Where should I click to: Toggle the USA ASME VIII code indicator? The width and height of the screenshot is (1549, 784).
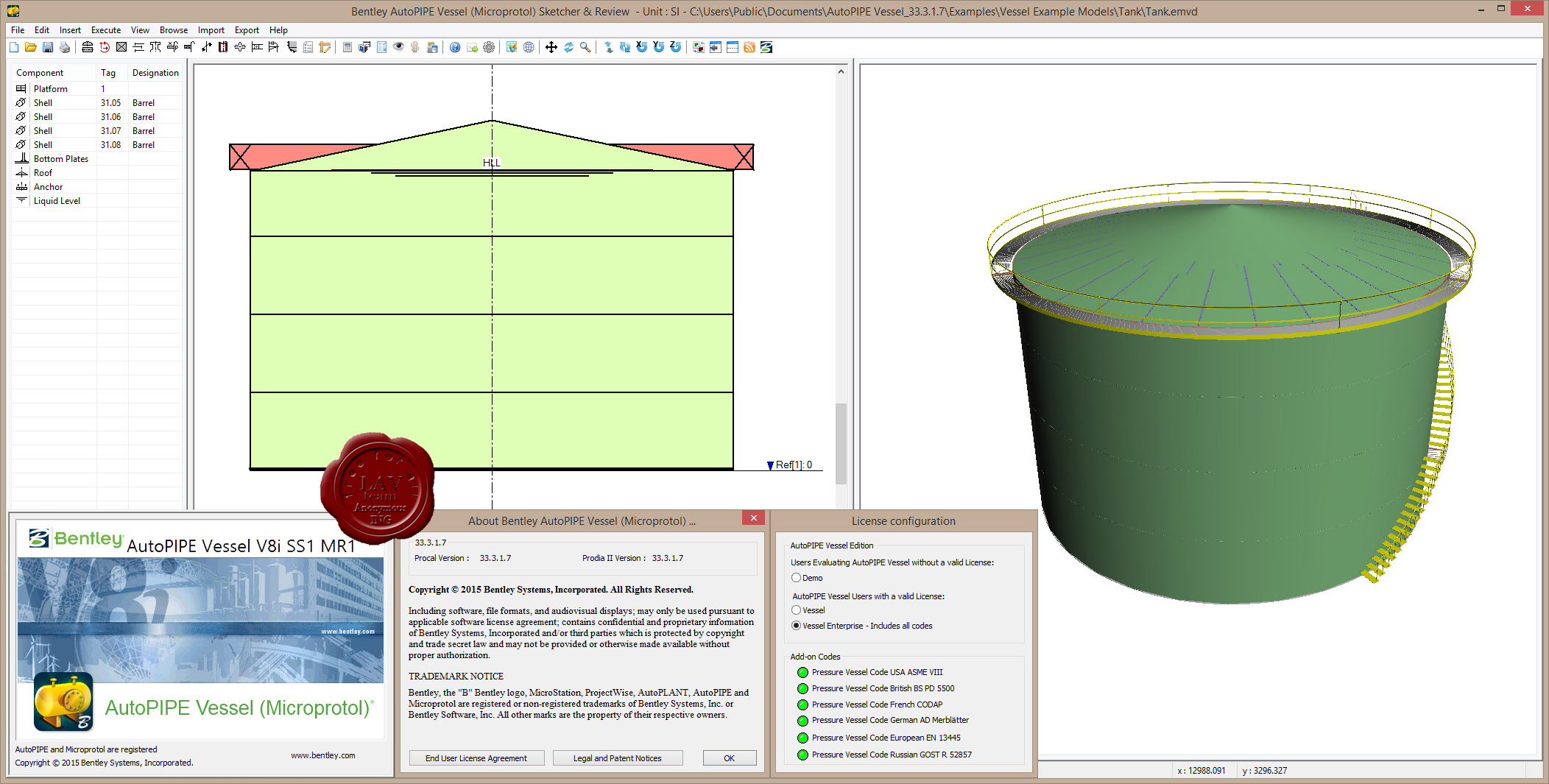(x=802, y=672)
